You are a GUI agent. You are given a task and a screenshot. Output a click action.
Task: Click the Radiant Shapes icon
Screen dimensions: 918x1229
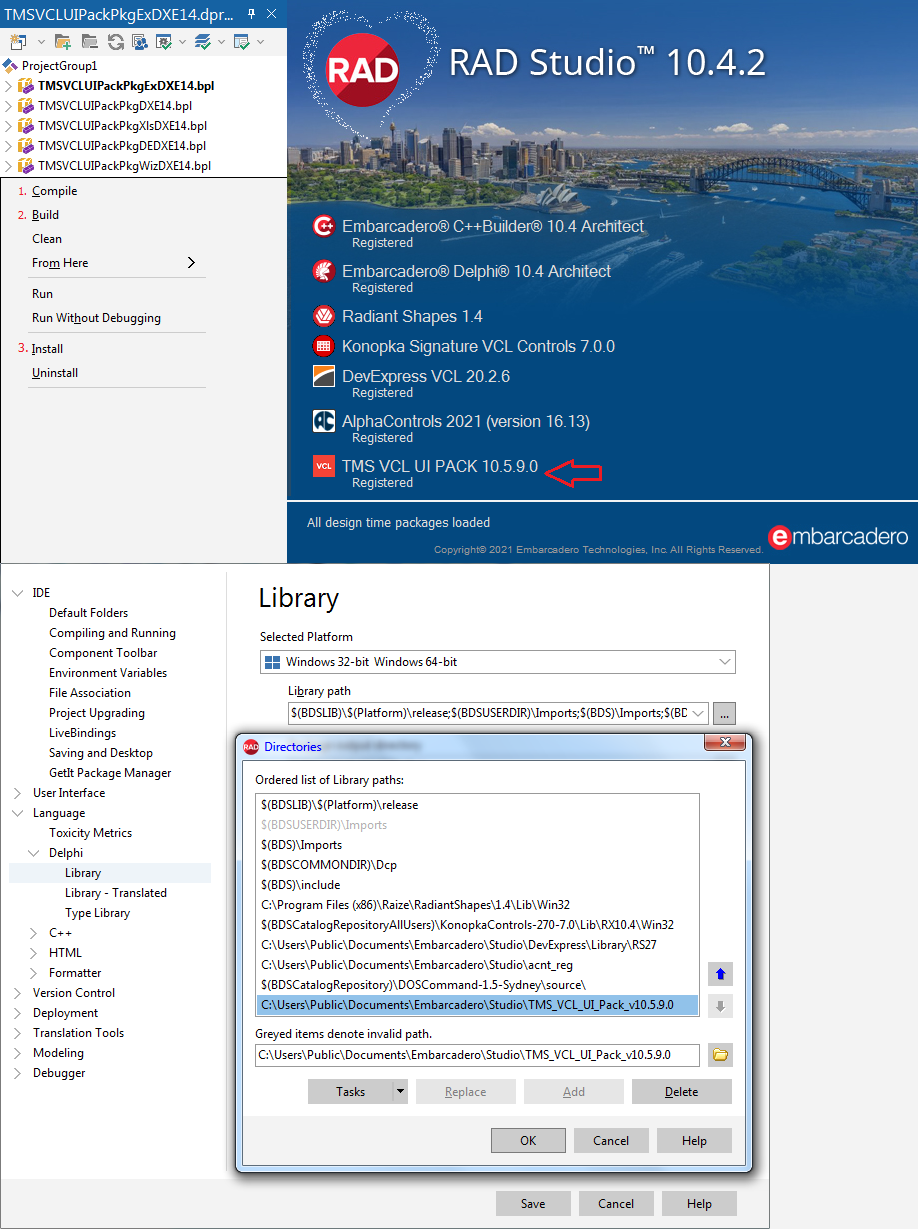[324, 316]
